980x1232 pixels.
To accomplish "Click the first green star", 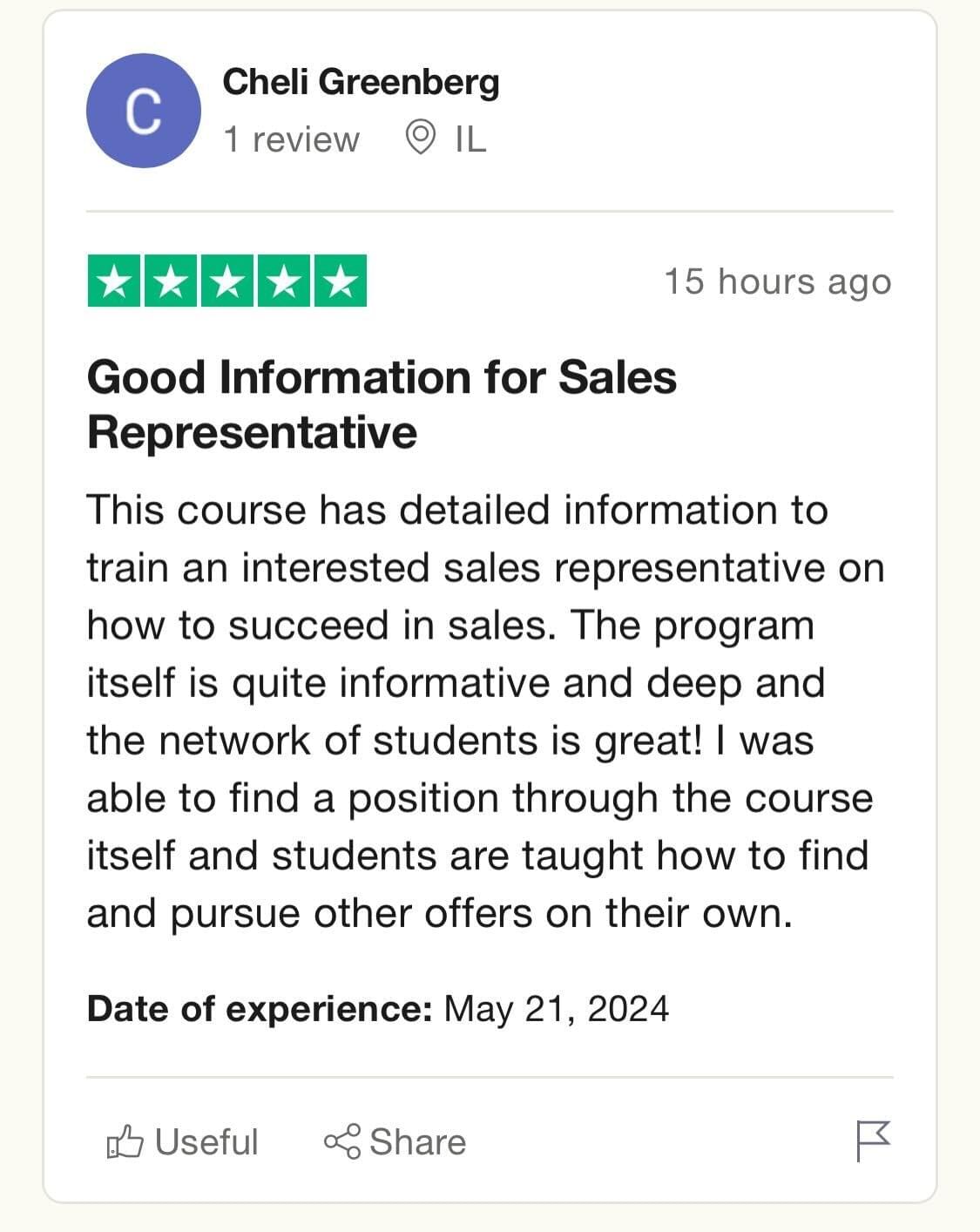I will [x=115, y=281].
